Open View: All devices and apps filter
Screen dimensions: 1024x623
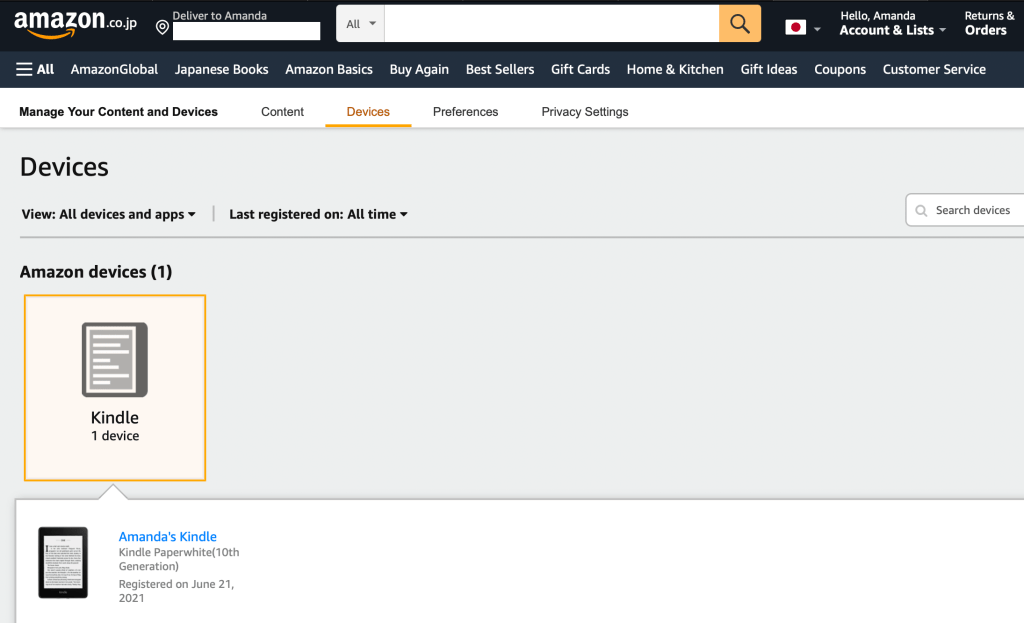(108, 214)
